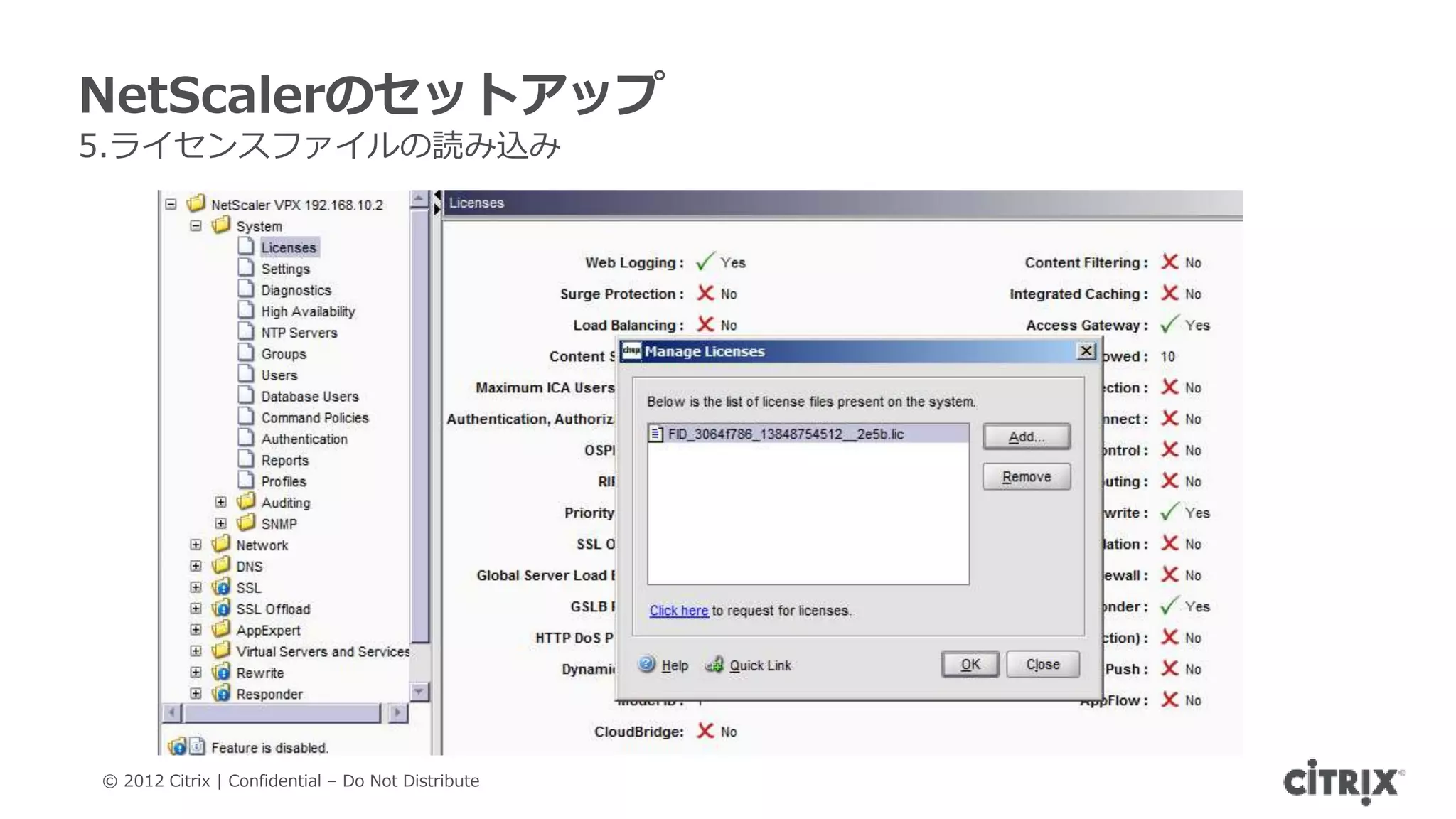Image resolution: width=1456 pixels, height=819 pixels.
Task: Click the NetScaler VPX root folder icon
Action: (196, 204)
